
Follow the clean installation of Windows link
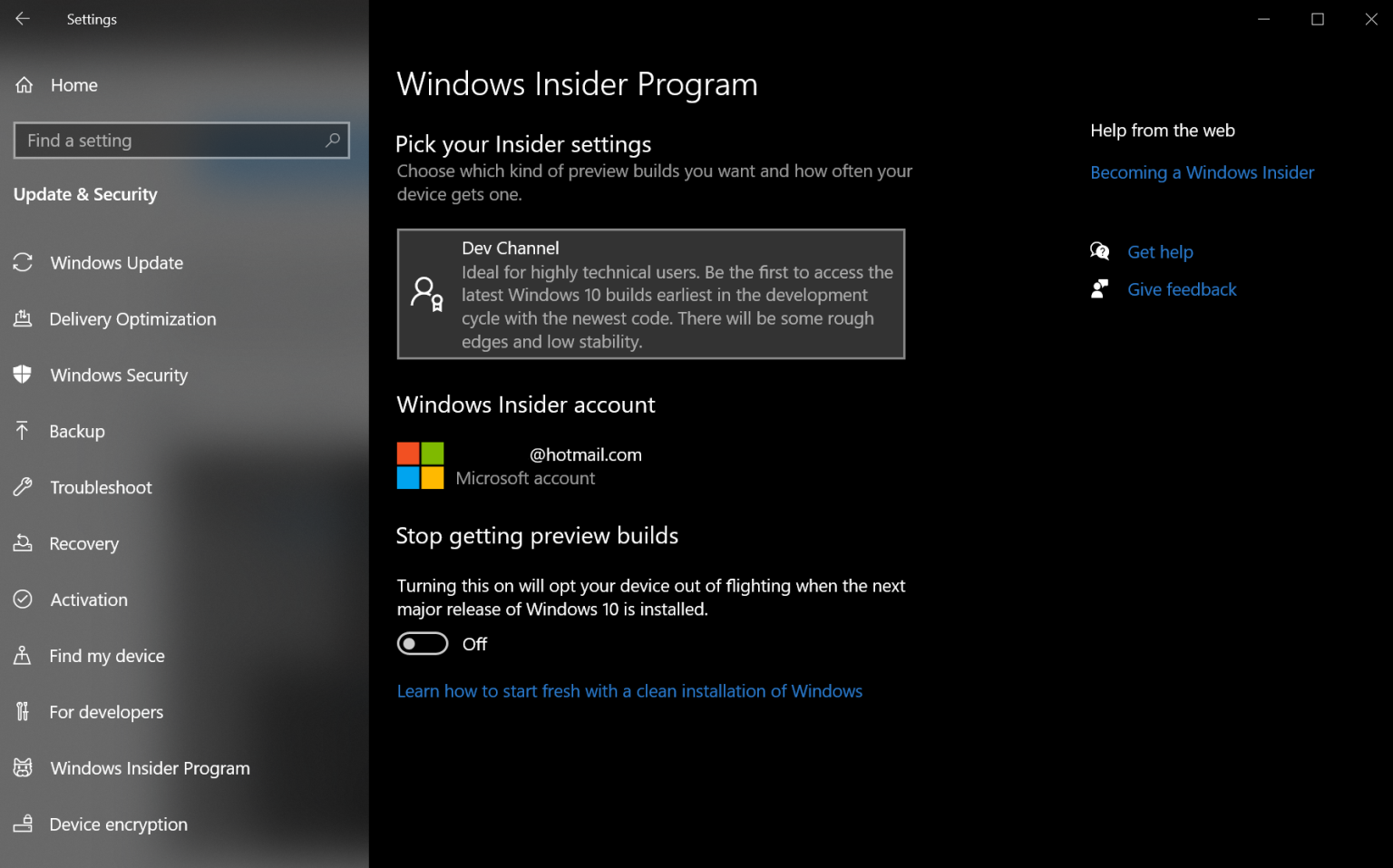pos(629,690)
